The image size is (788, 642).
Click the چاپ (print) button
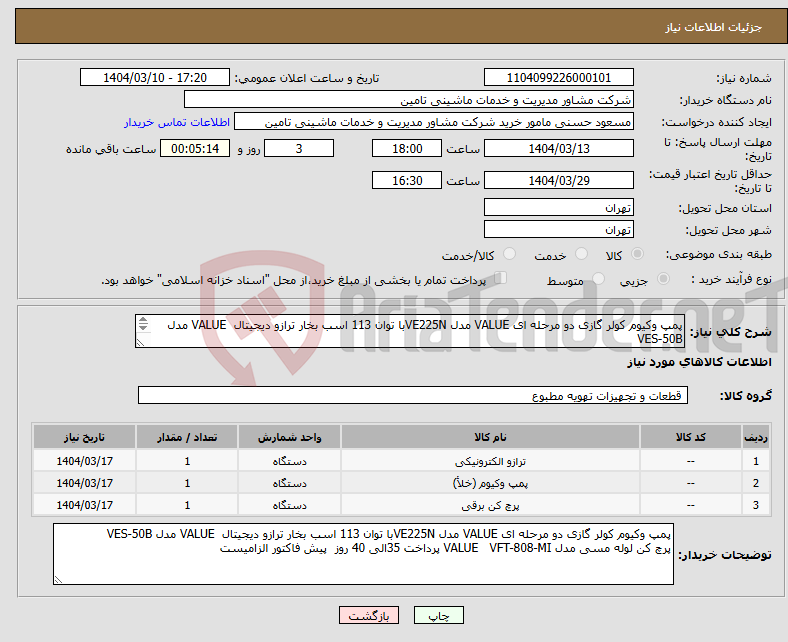438,616
